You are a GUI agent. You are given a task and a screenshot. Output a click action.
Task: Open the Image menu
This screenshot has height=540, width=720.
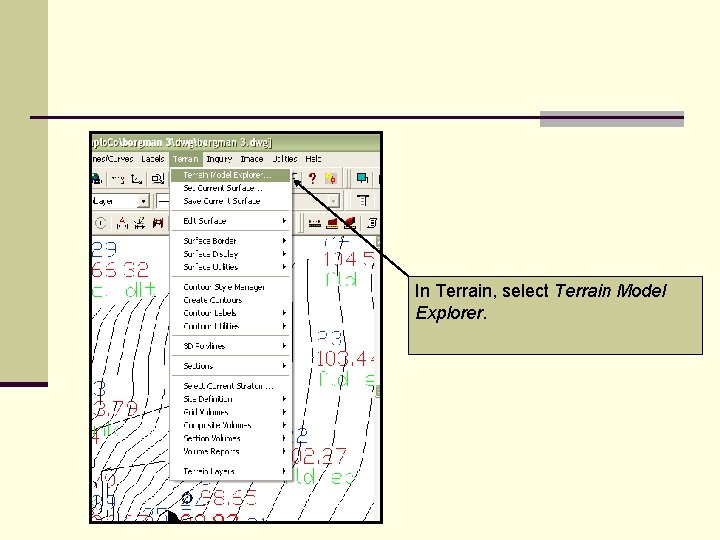252,159
